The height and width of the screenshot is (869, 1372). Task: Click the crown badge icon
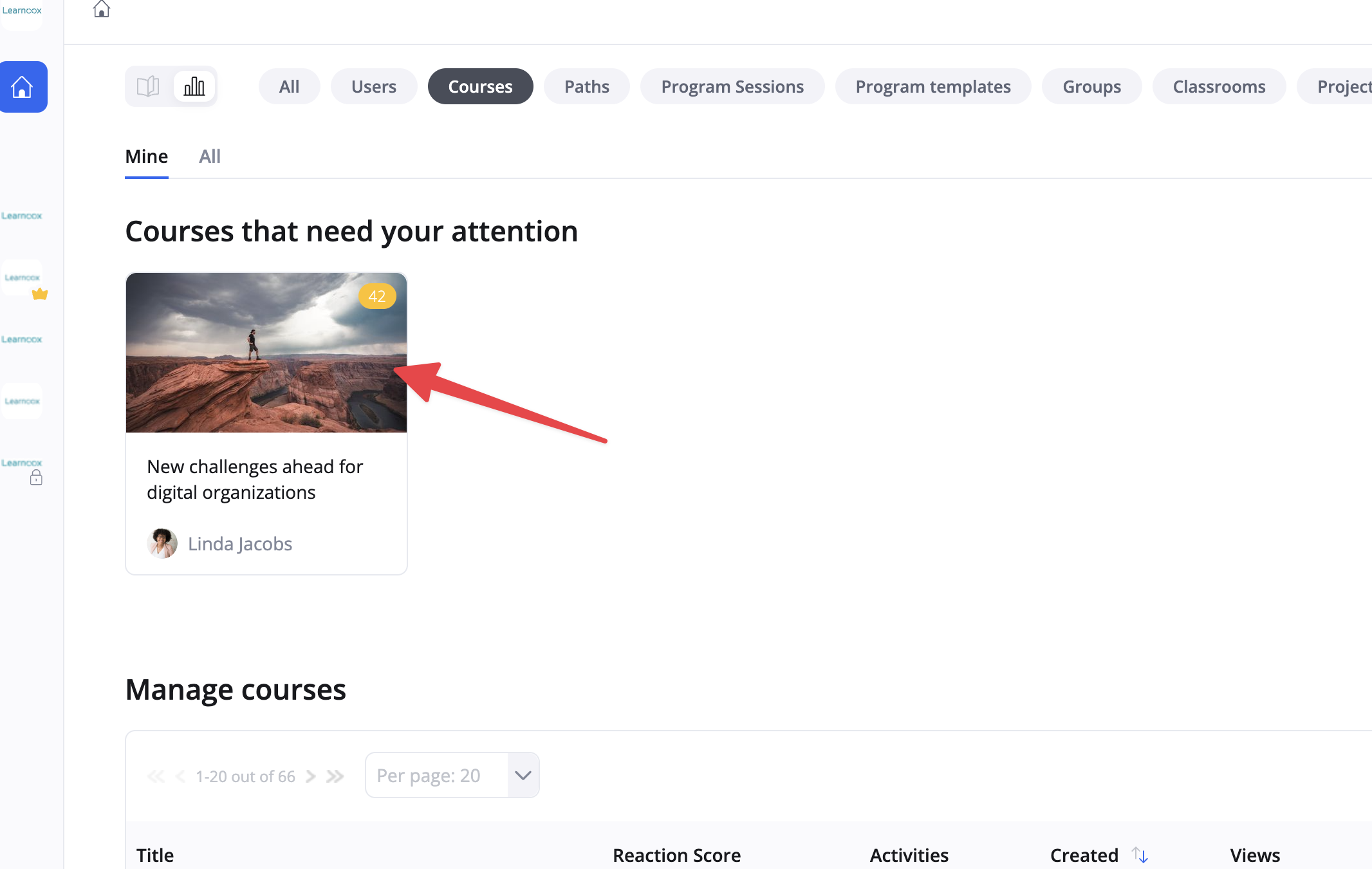pyautogui.click(x=40, y=294)
